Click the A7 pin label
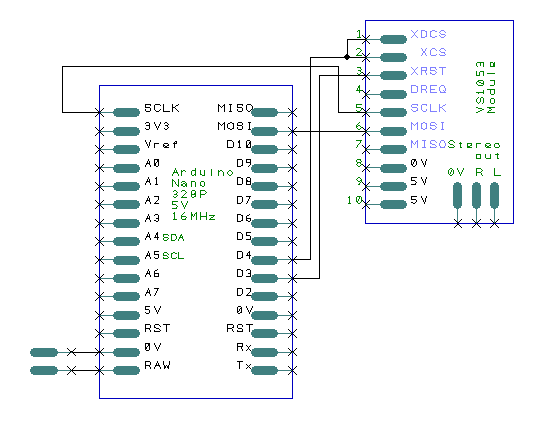The width and height of the screenshot is (543, 435). 152,292
